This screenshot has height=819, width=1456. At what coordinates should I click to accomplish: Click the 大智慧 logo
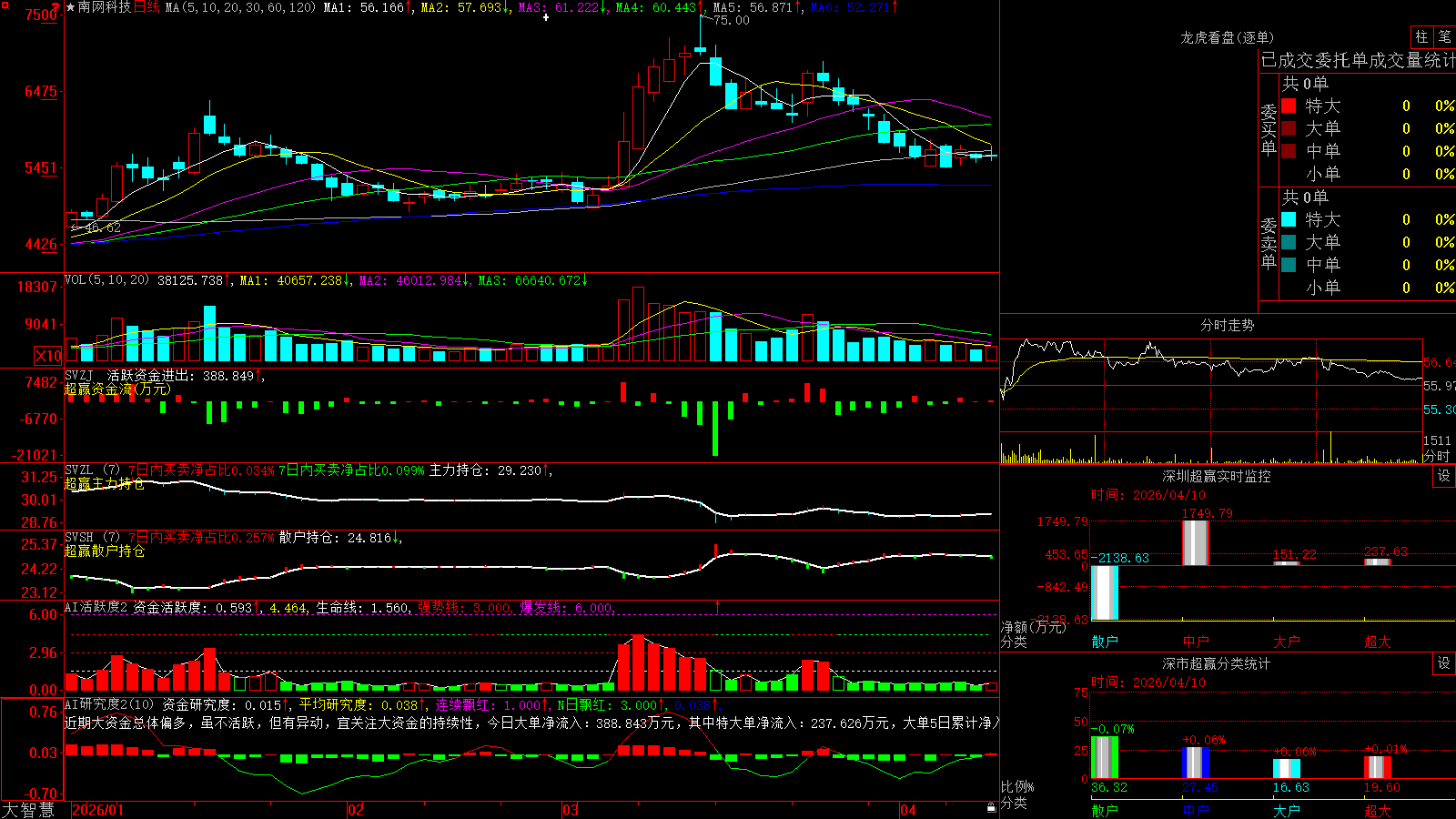pyautogui.click(x=28, y=810)
